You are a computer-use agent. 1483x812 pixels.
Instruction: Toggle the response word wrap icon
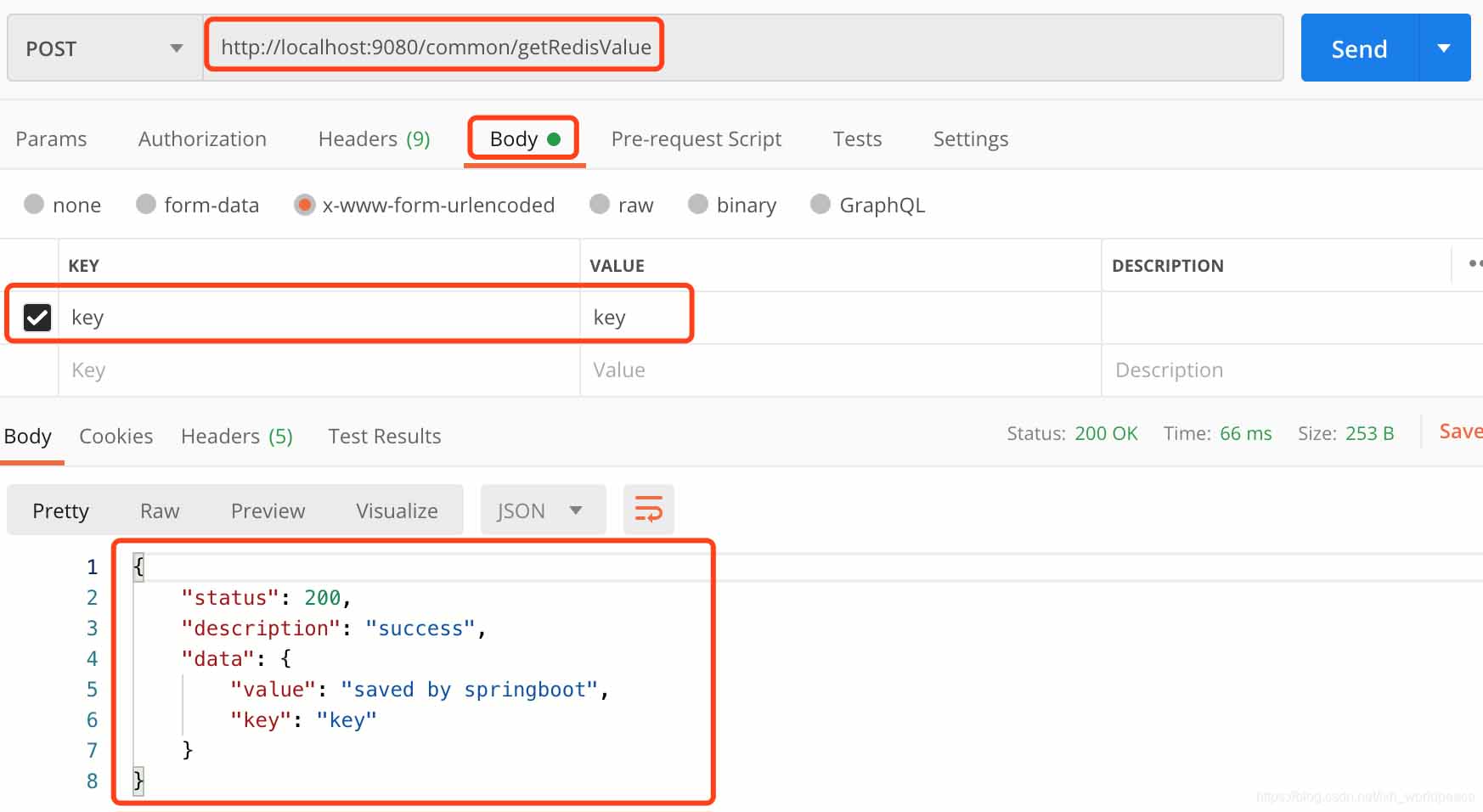click(648, 510)
